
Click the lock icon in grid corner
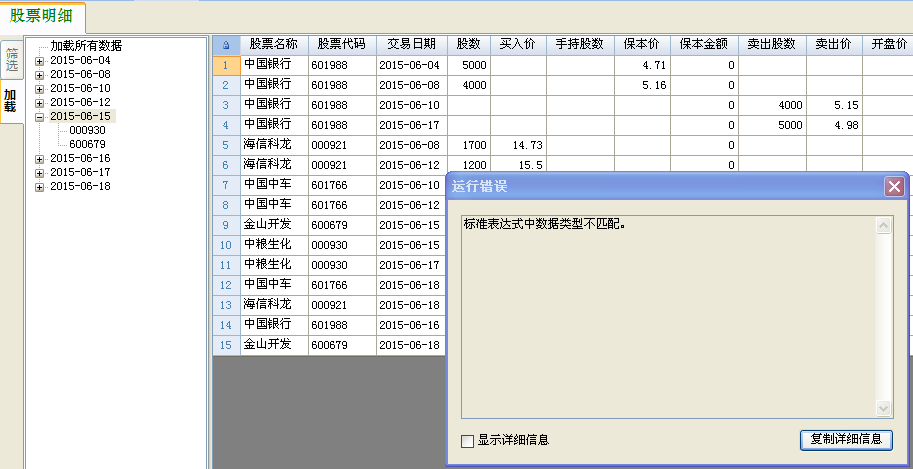coord(227,45)
